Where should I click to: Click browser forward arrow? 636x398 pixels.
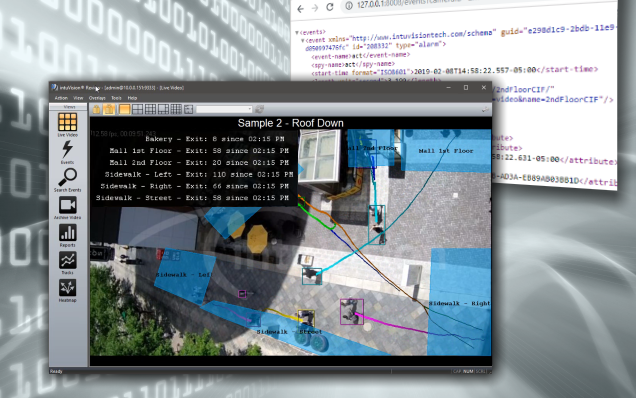click(x=315, y=8)
